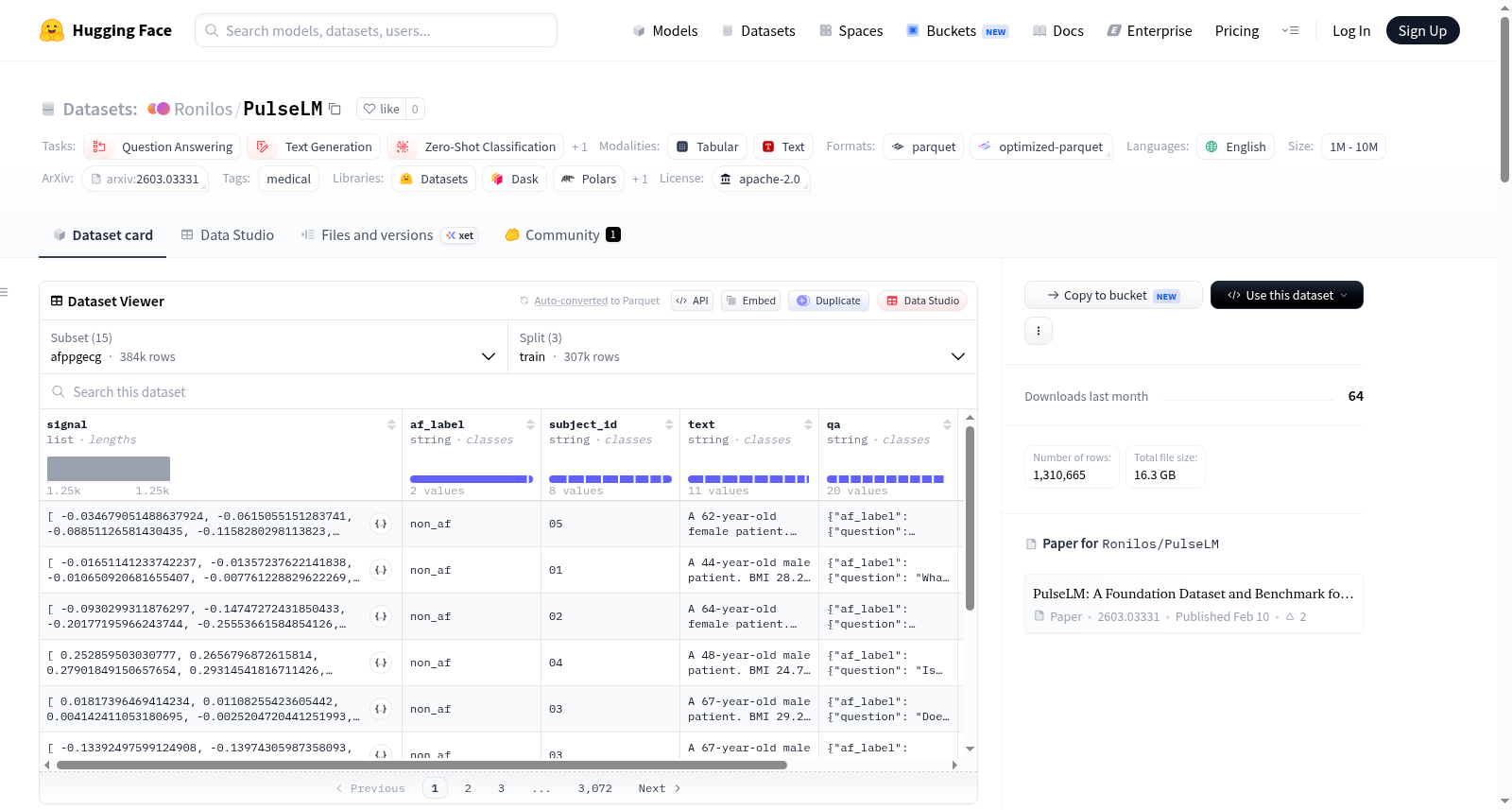
Task: Sort by the af_label column
Action: point(530,425)
